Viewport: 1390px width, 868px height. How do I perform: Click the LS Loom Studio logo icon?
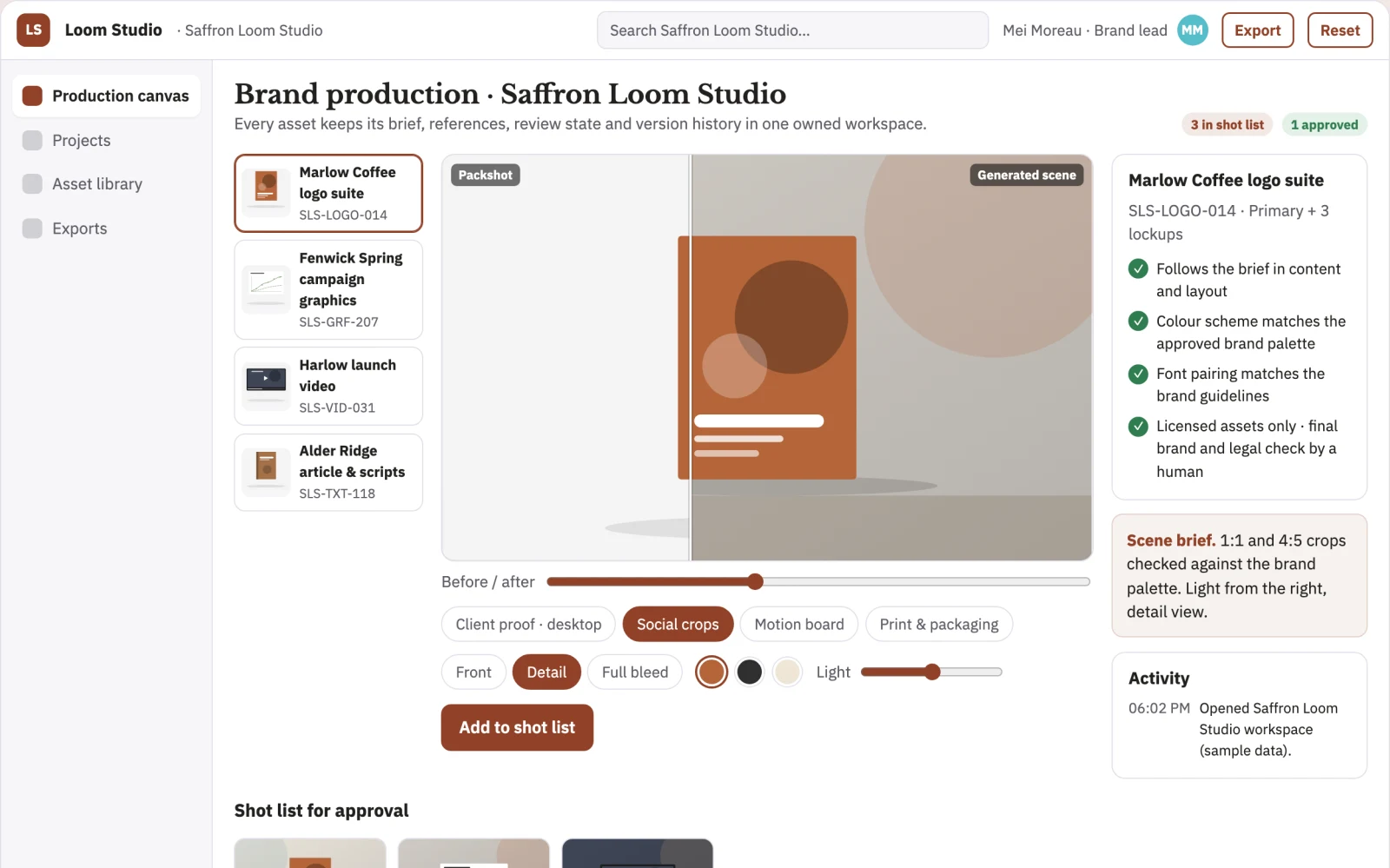click(x=33, y=30)
